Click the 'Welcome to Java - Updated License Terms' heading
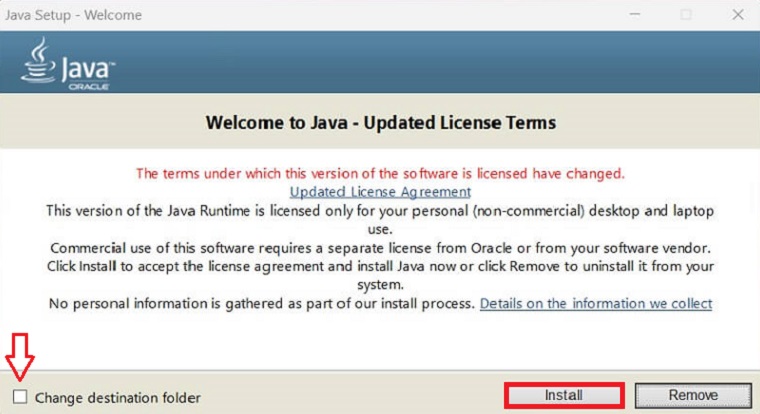The image size is (760, 414). [x=380, y=122]
